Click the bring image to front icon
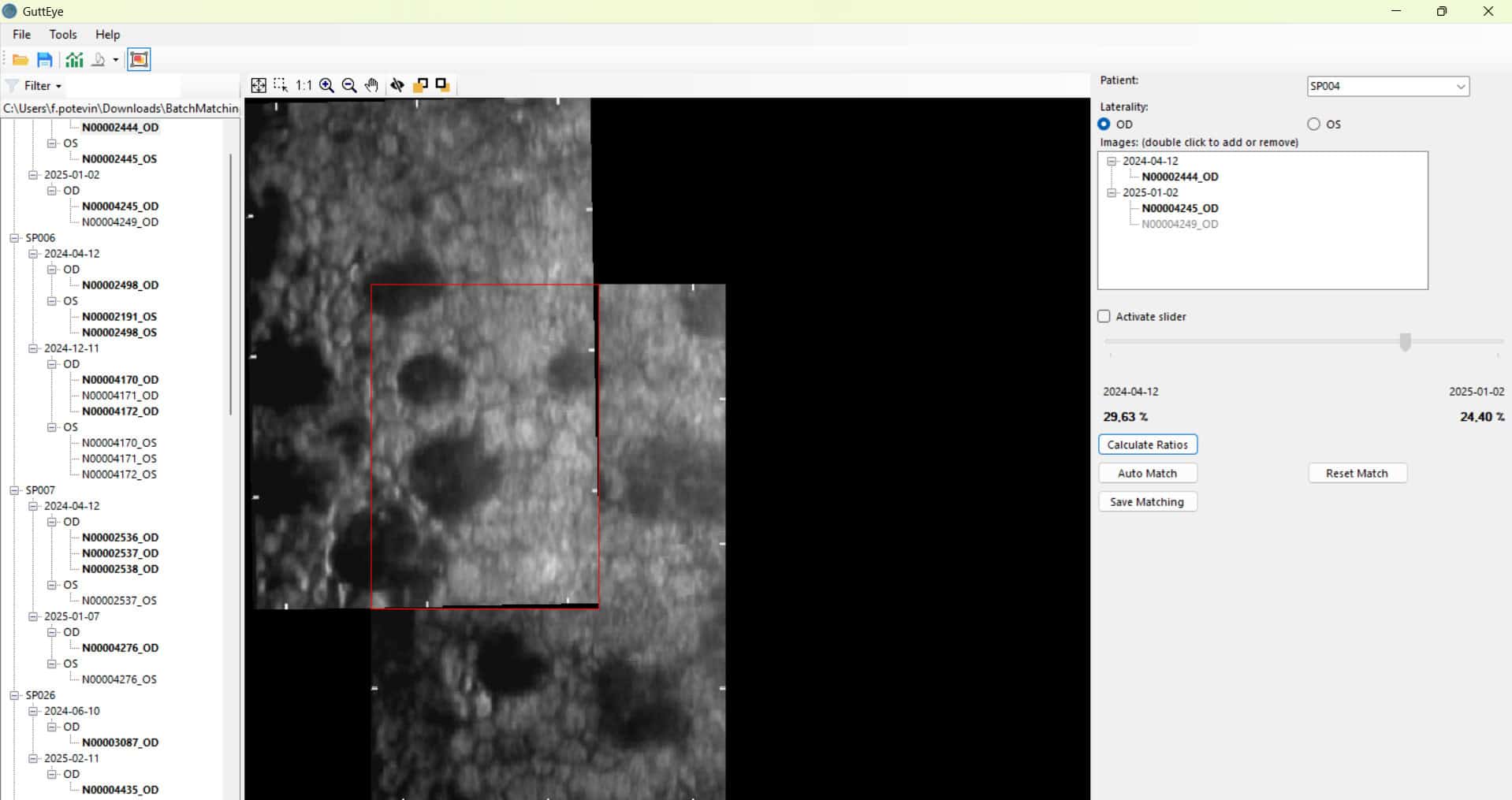 pos(420,85)
